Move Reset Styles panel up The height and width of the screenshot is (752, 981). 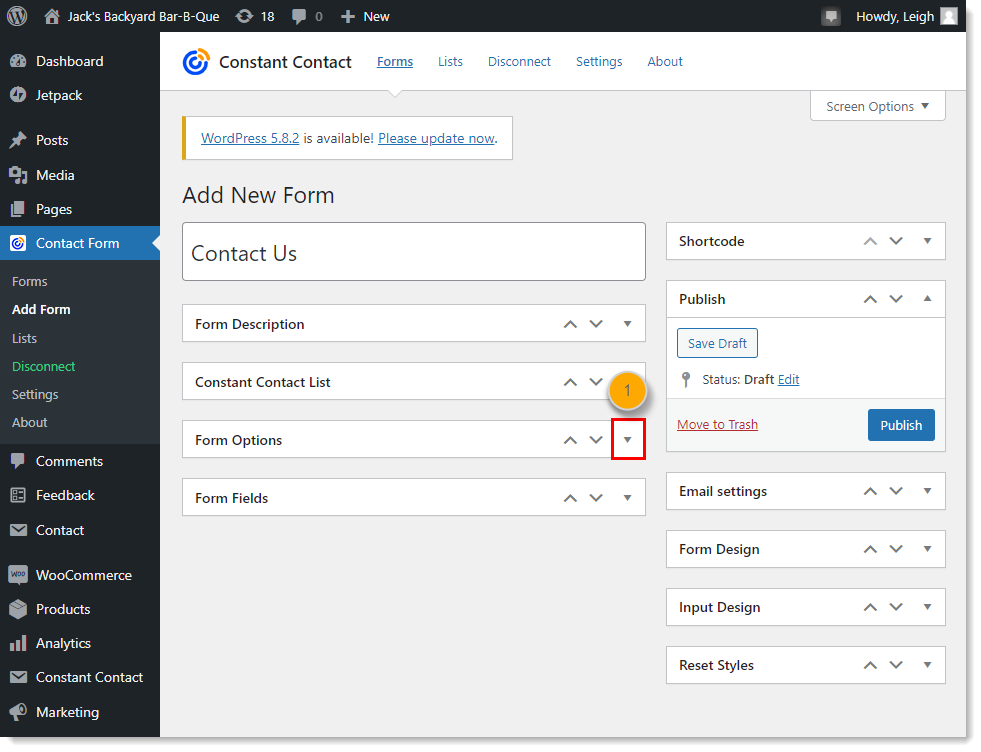pyautogui.click(x=870, y=665)
